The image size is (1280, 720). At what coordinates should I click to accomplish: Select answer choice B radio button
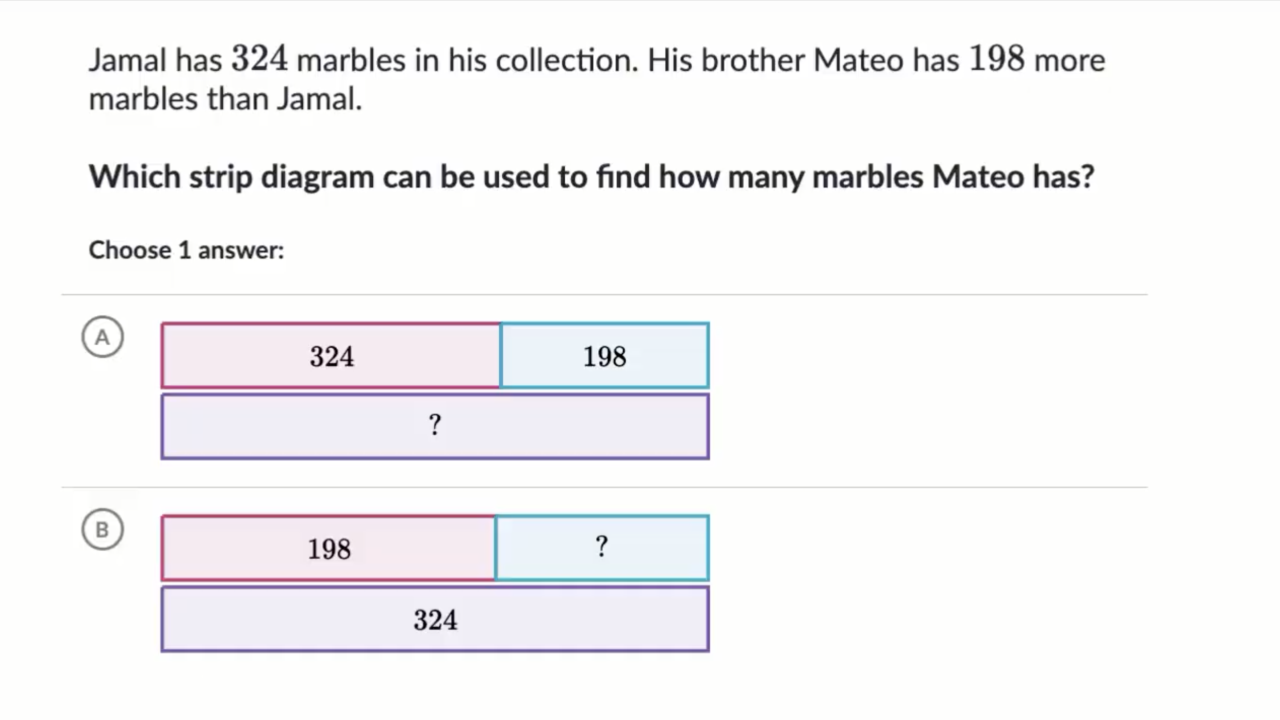102,530
